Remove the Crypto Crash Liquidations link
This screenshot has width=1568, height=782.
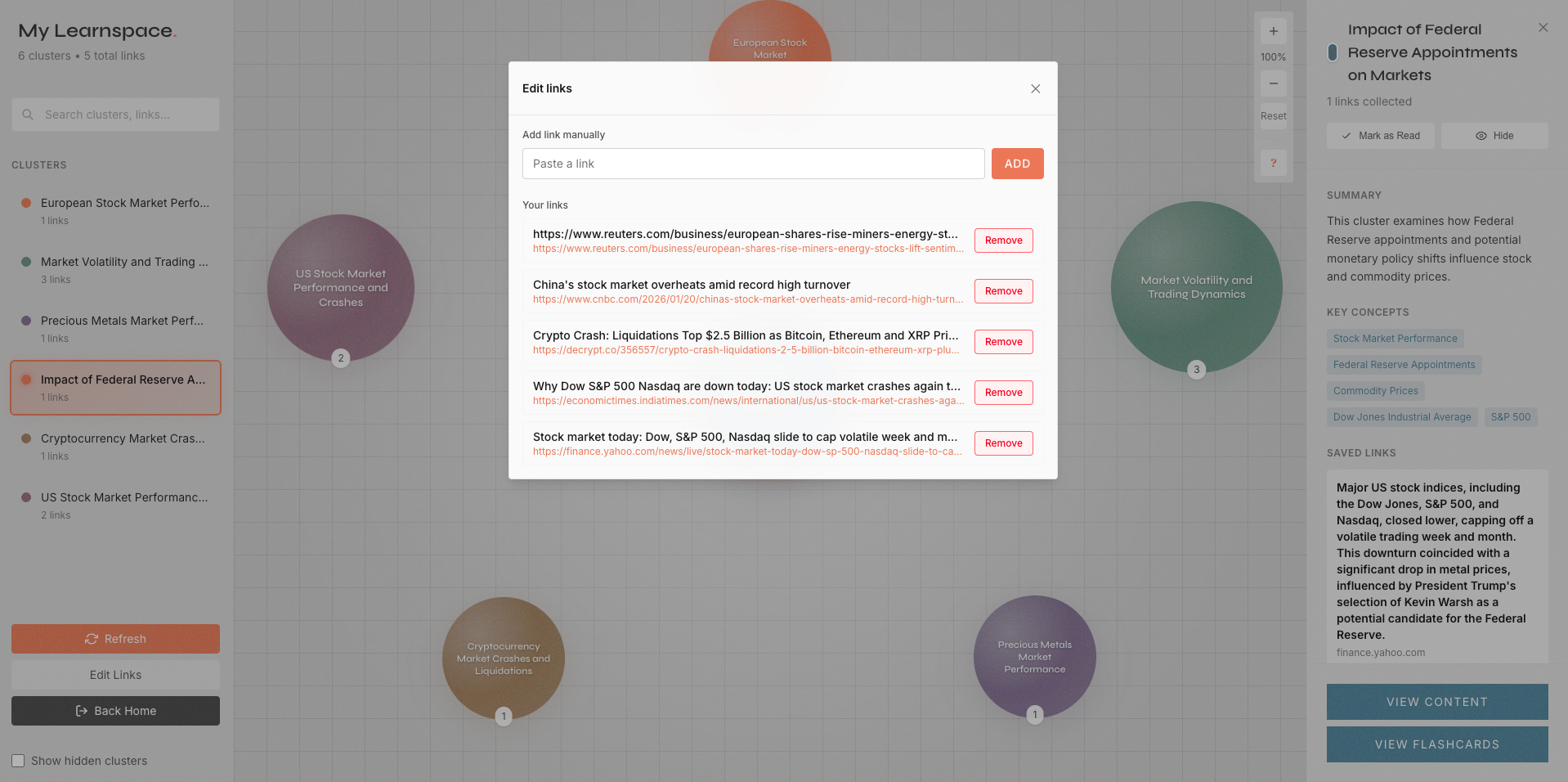pyautogui.click(x=1003, y=342)
